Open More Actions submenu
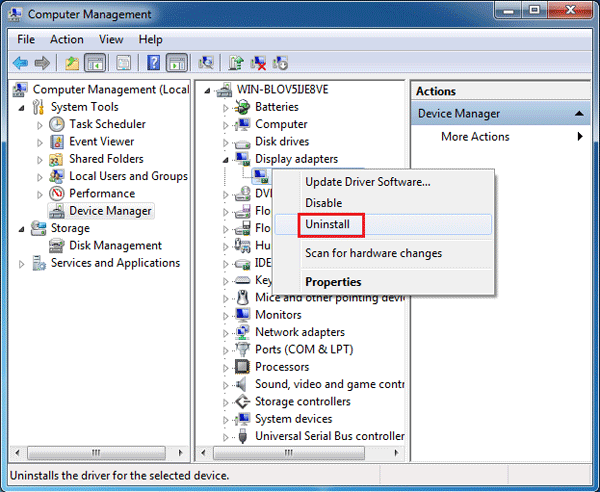 [x=501, y=137]
